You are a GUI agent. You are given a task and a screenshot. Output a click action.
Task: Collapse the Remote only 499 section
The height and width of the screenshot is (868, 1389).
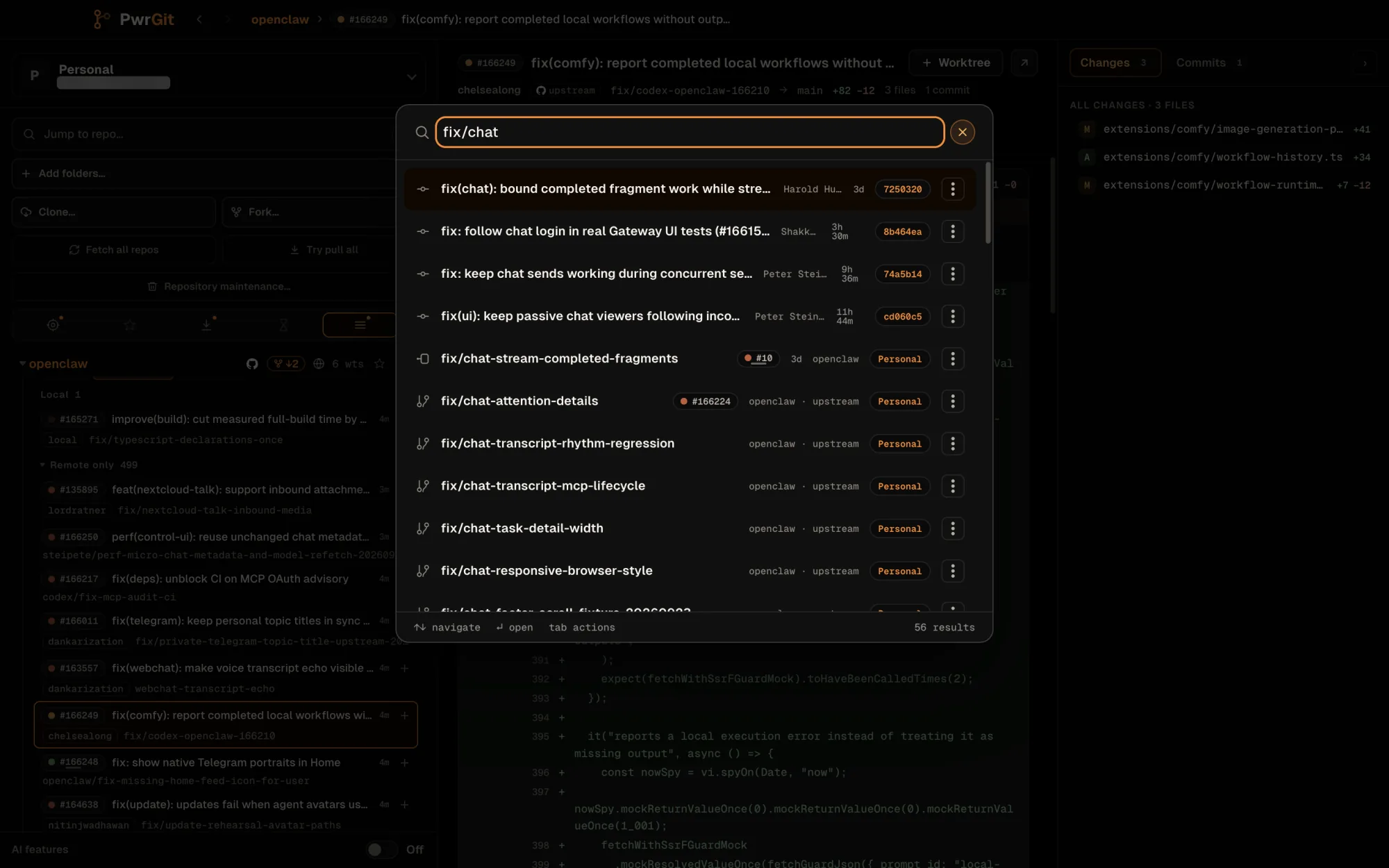pos(42,465)
